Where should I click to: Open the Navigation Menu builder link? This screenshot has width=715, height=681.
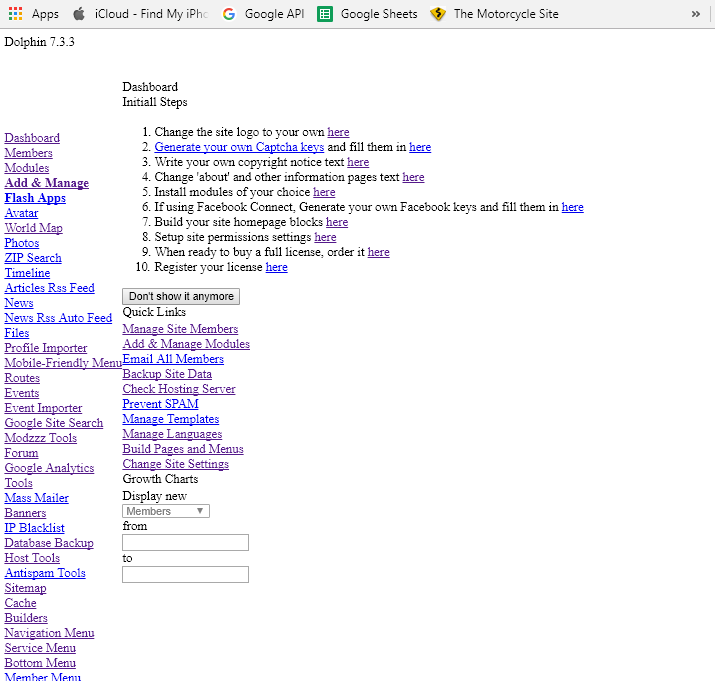click(49, 633)
